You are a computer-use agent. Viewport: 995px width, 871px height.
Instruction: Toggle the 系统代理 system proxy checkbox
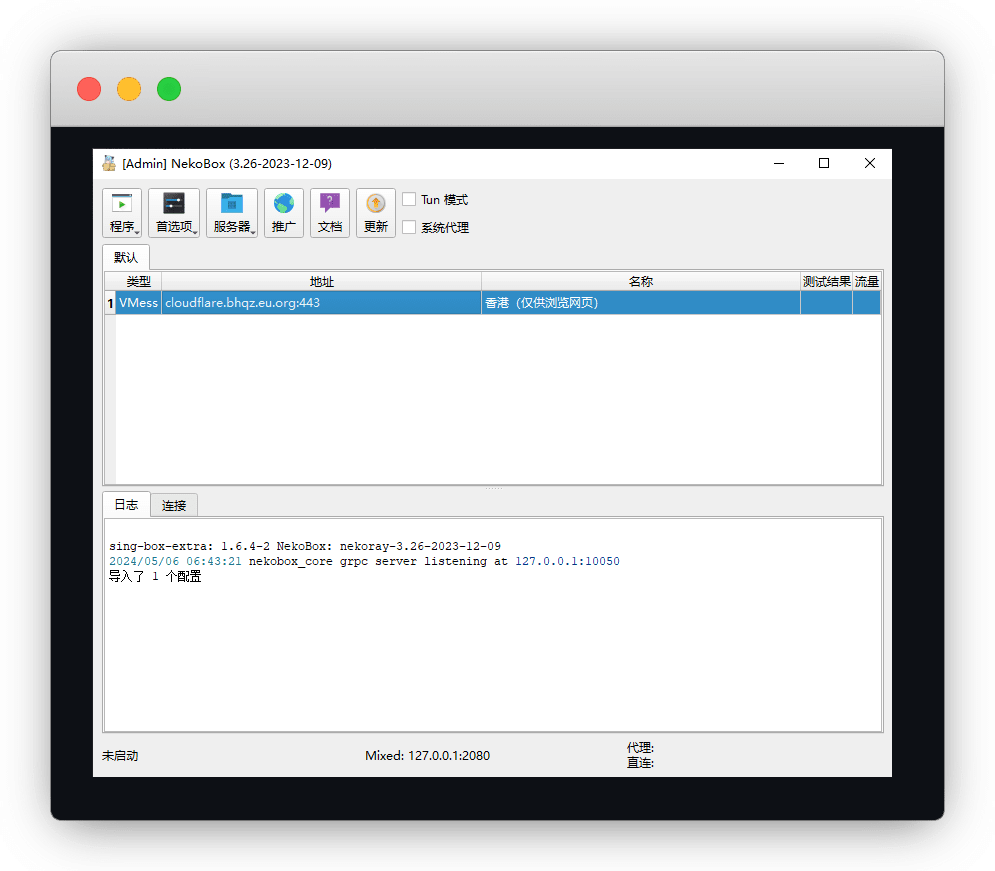[x=409, y=227]
